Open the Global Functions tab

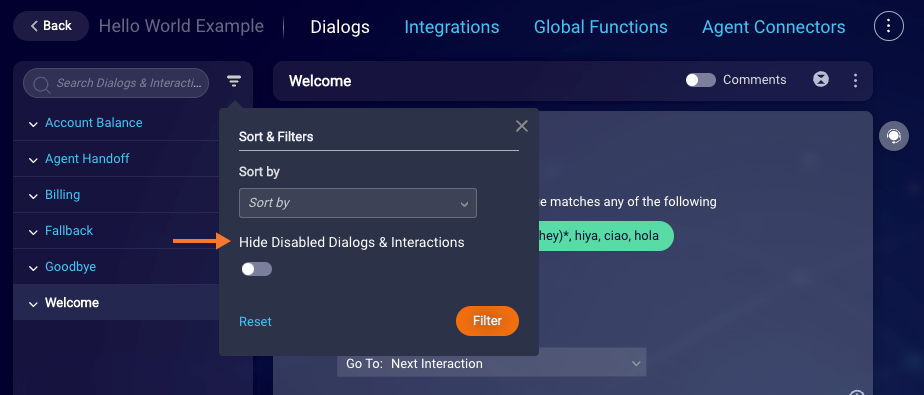600,27
